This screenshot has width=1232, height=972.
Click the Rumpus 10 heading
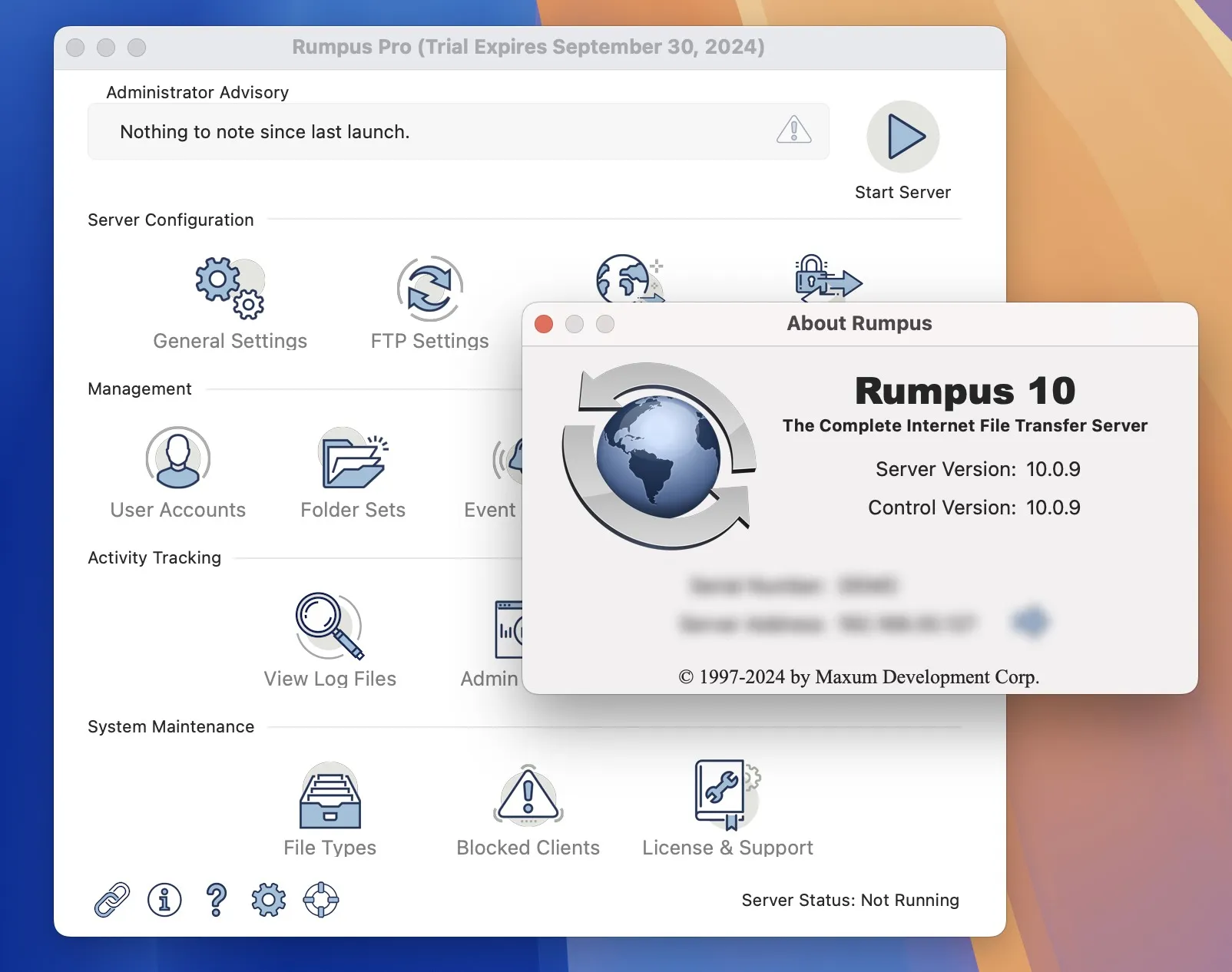coord(965,391)
